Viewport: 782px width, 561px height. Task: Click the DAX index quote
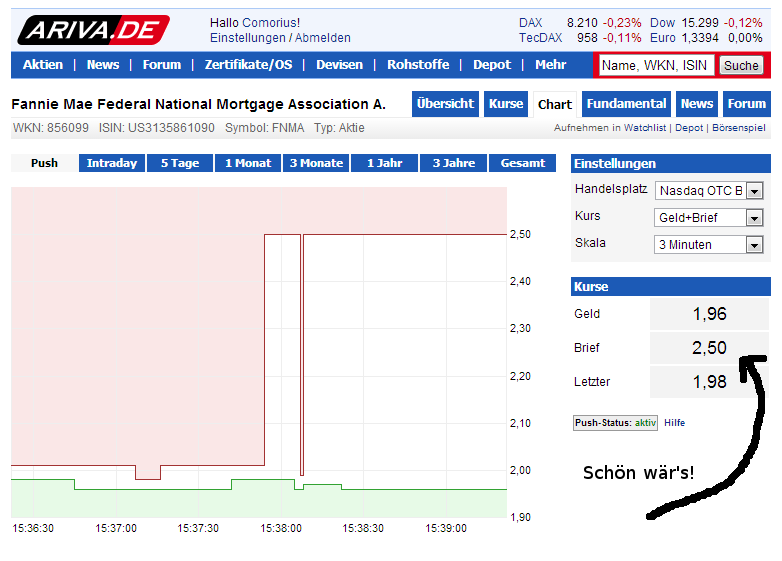tap(580, 23)
